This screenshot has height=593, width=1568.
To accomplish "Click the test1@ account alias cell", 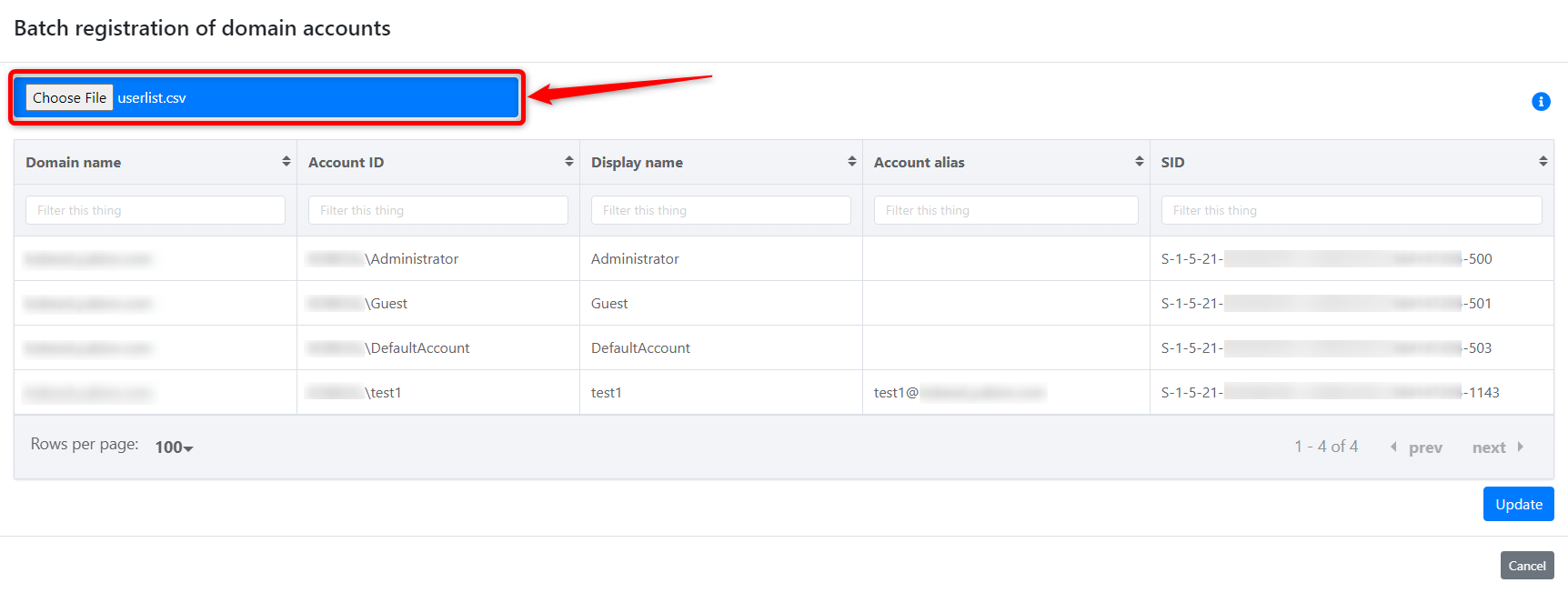I will pos(1006,392).
